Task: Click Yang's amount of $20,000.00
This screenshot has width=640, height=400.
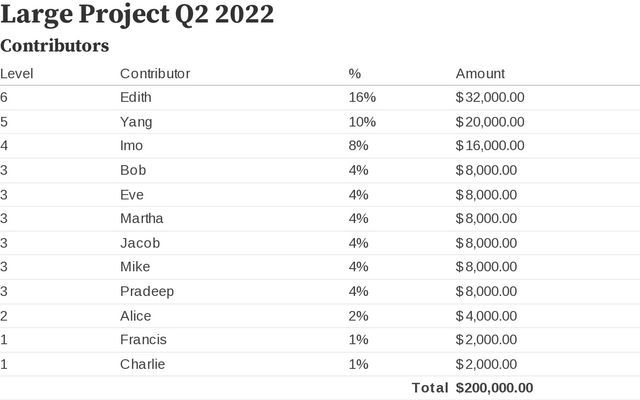Action: click(x=490, y=122)
